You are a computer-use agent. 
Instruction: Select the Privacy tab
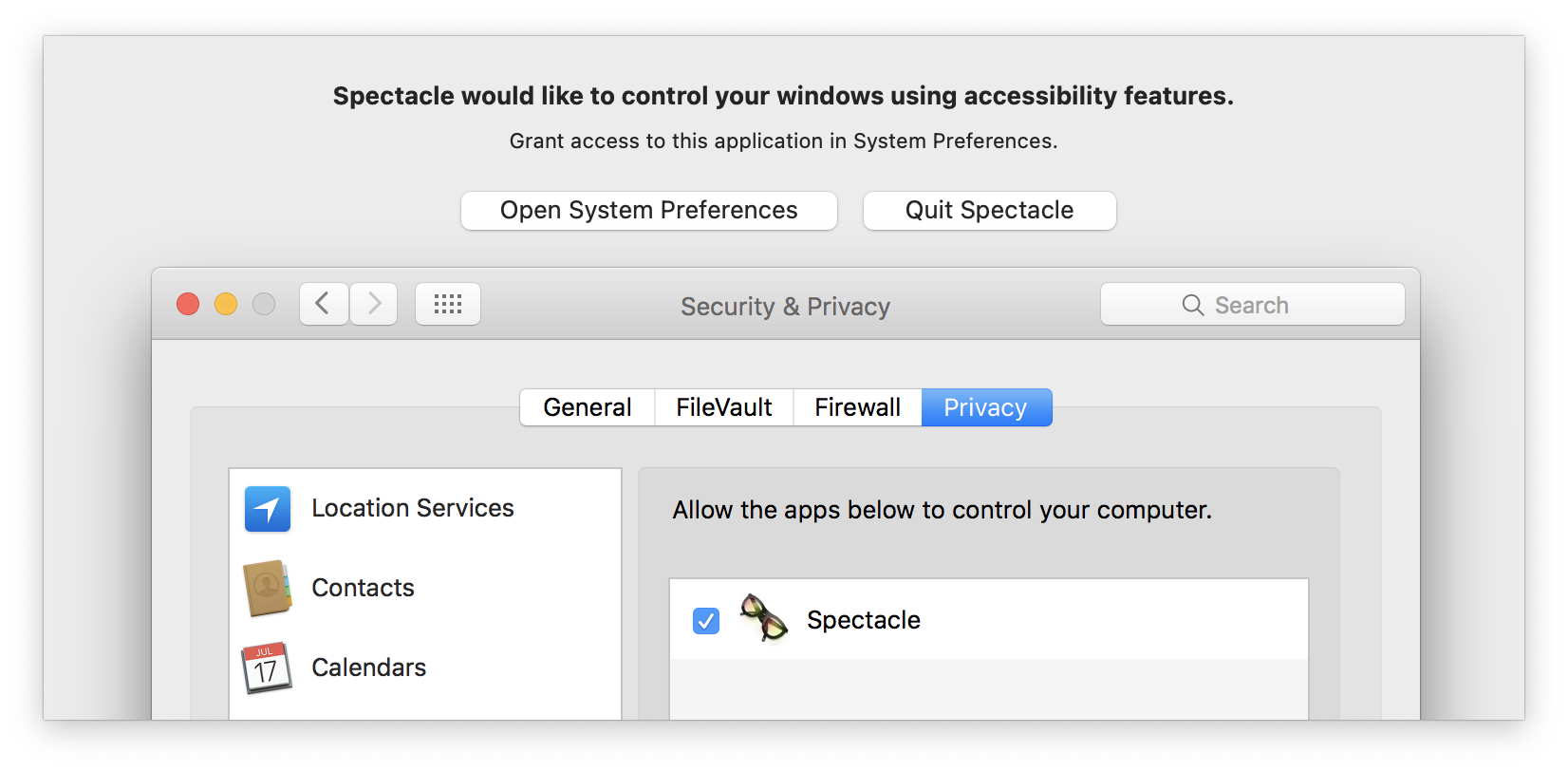pos(986,407)
